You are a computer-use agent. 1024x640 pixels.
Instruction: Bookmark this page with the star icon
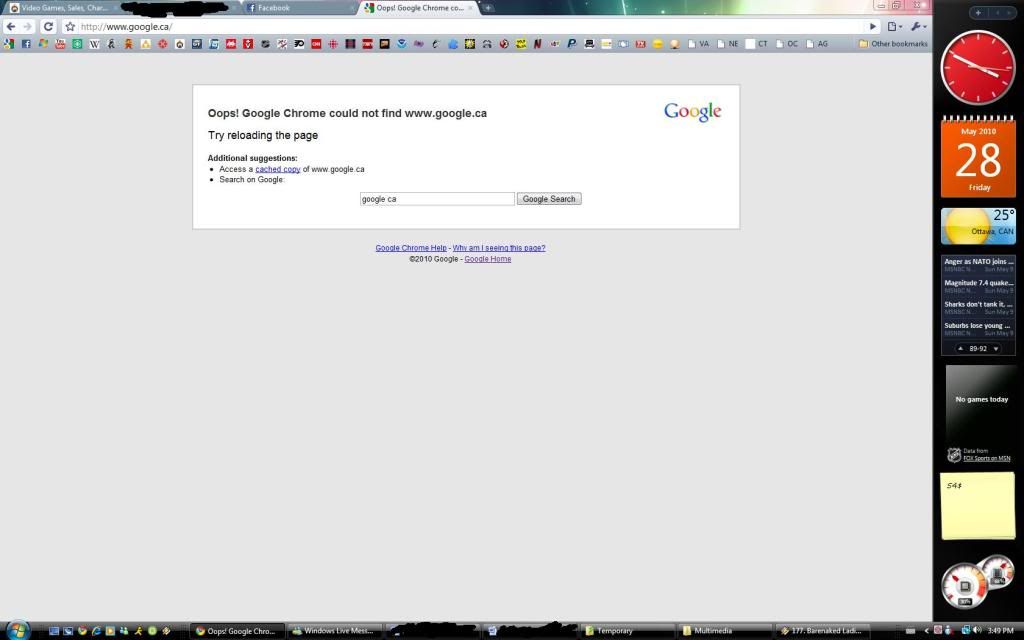pyautogui.click(x=70, y=27)
